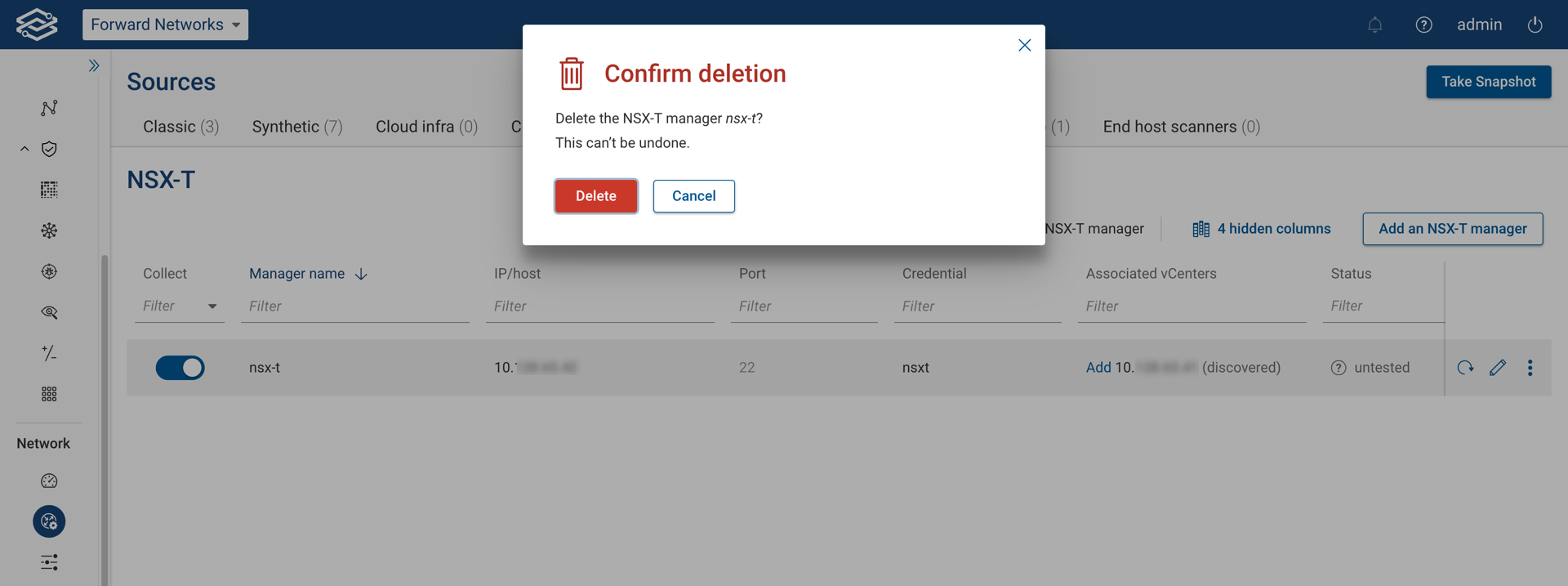Test connectivity with the refresh icon
Screen dimensions: 1568x586
tap(1465, 368)
